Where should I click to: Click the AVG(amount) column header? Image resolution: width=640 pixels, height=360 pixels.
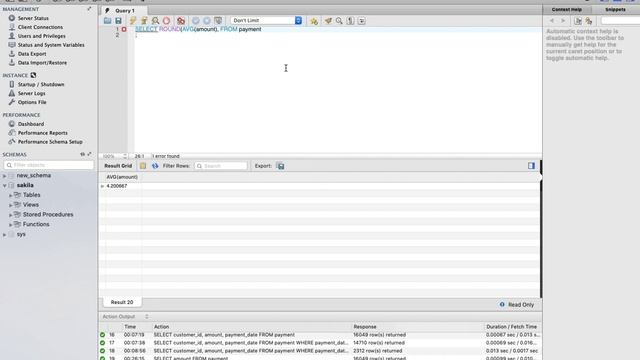click(122, 177)
